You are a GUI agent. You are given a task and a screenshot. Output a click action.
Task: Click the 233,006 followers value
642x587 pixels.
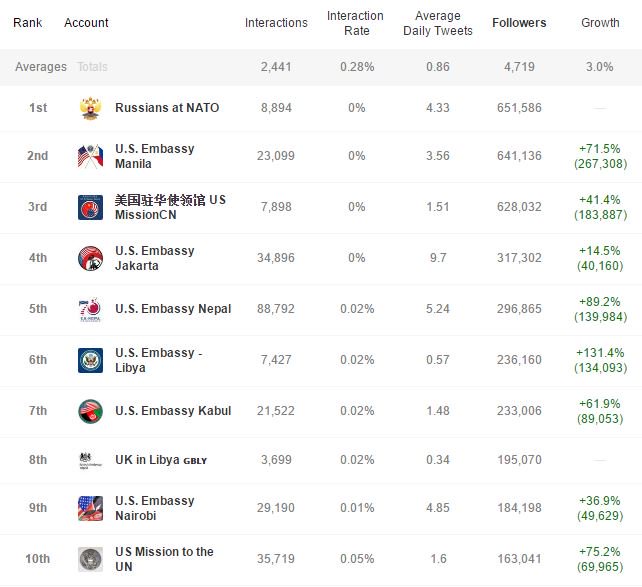click(519, 411)
